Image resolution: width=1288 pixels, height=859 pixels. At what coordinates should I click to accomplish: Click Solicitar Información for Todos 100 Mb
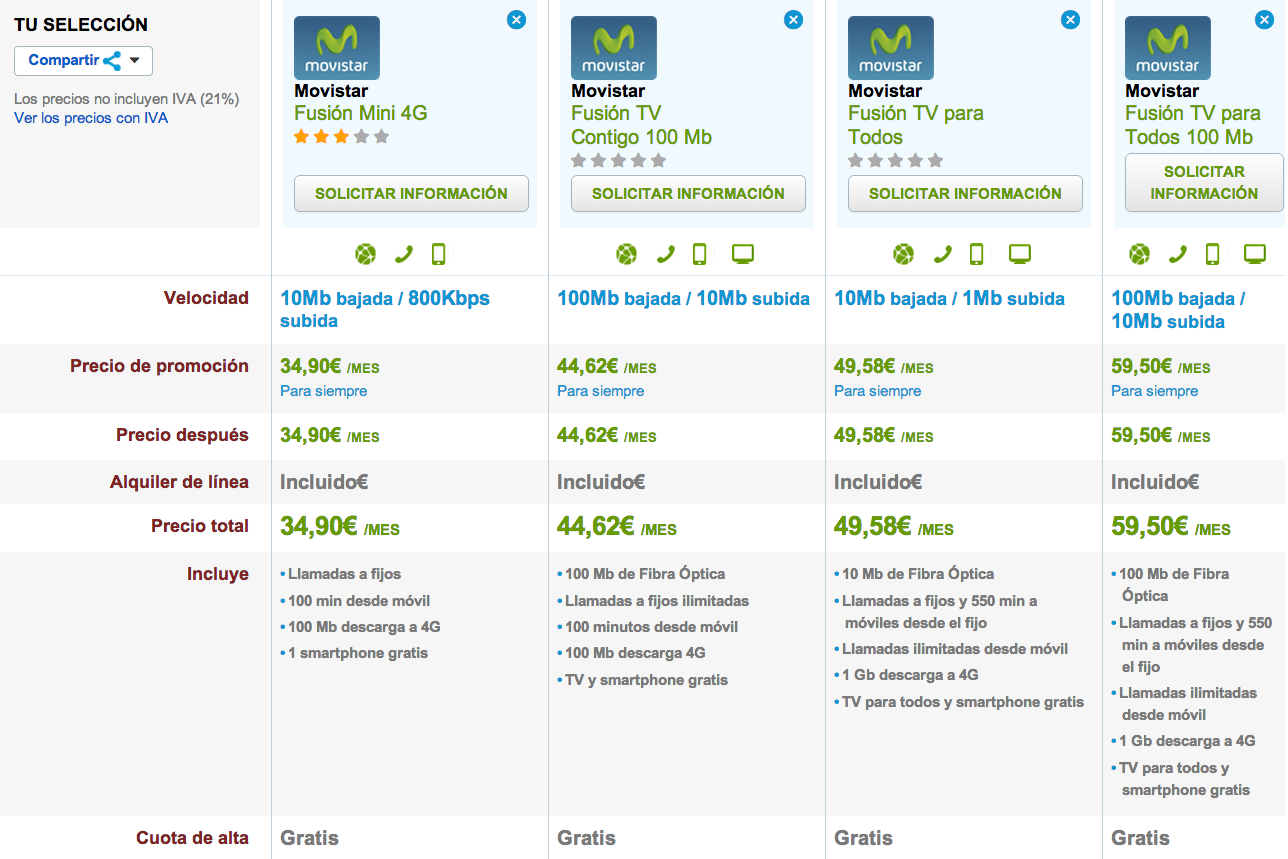[x=1203, y=182]
